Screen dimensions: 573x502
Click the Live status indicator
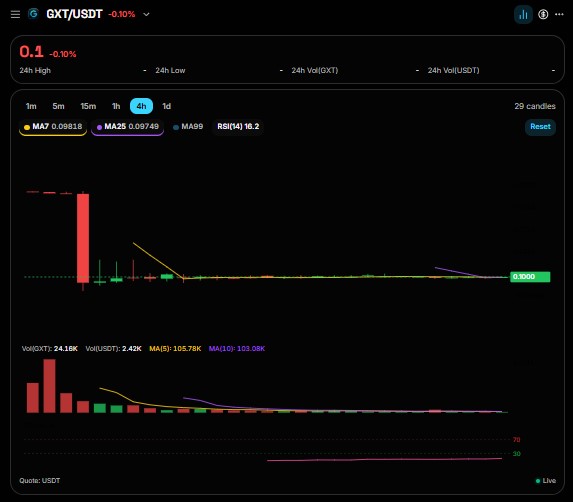click(546, 480)
